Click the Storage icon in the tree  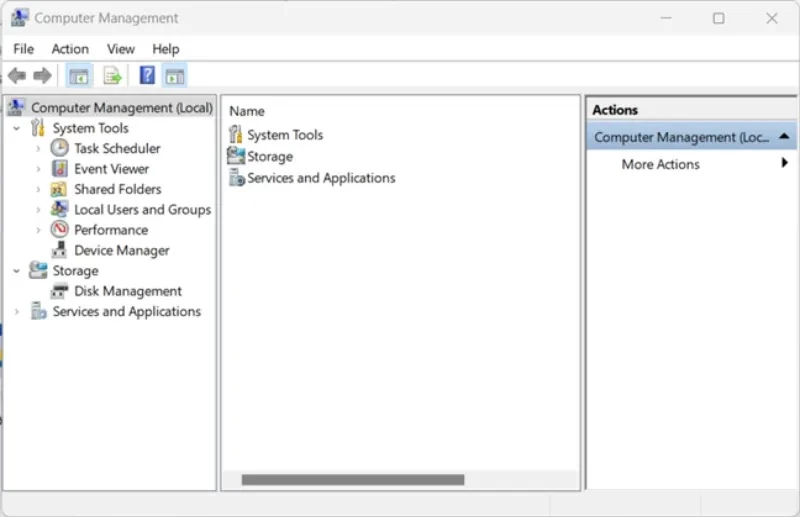[x=38, y=270]
